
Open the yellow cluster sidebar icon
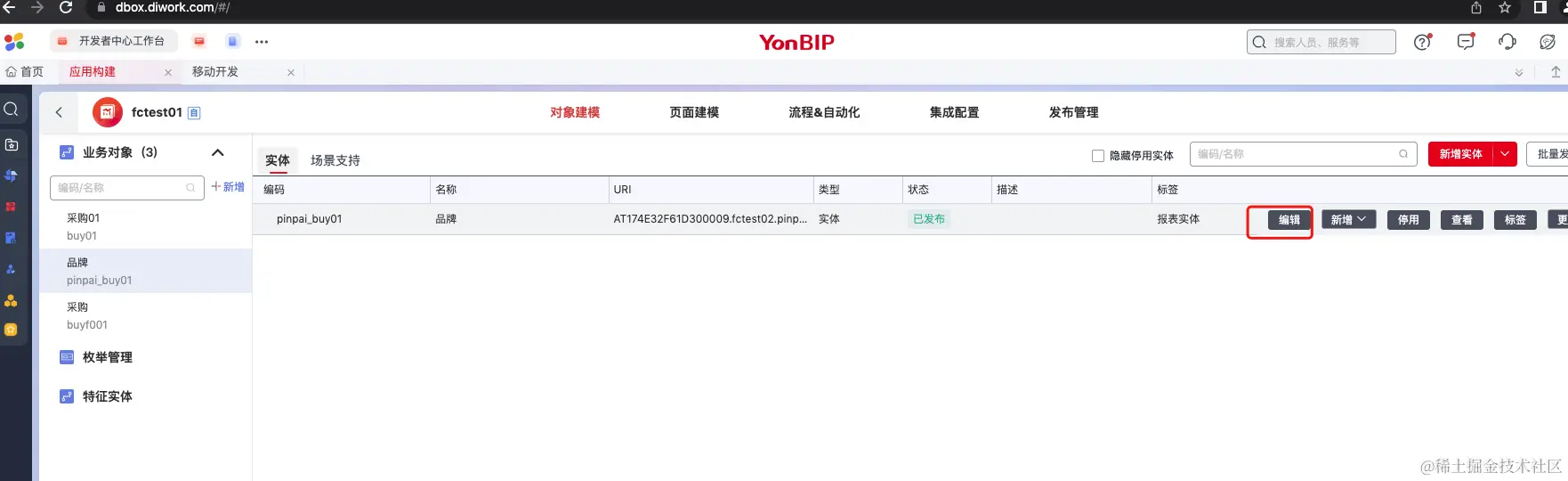[x=12, y=300]
